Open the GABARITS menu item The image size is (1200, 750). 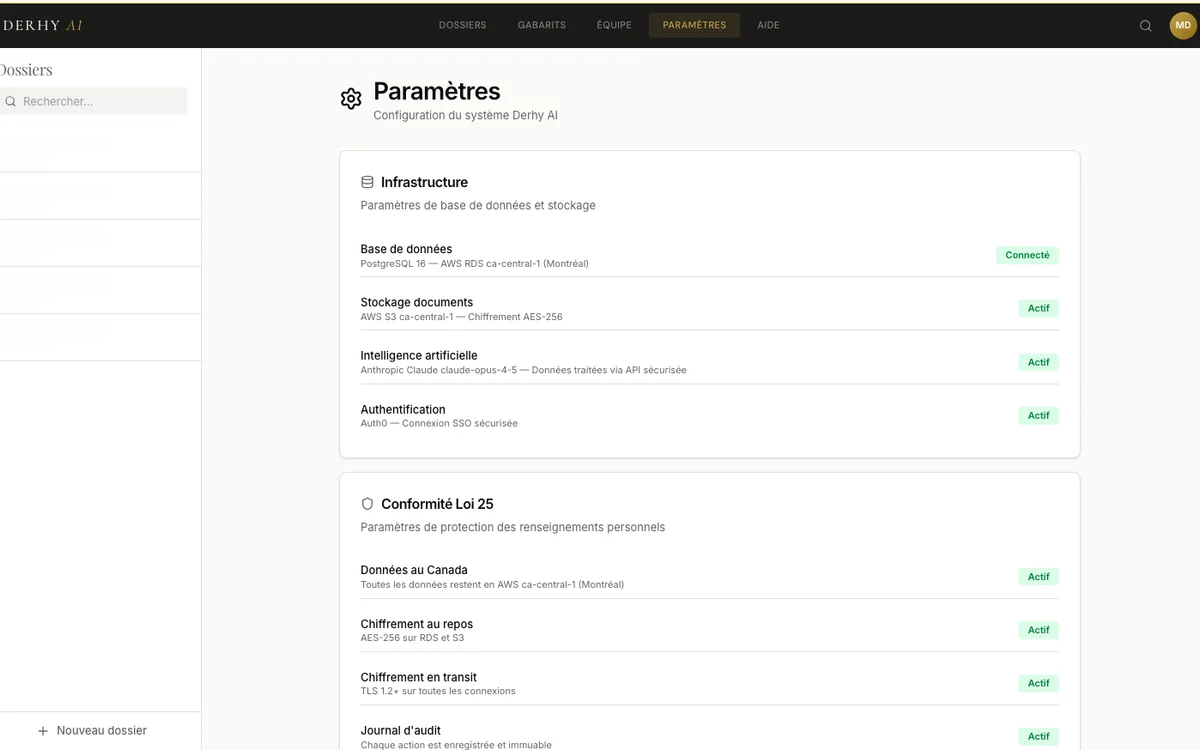click(541, 25)
